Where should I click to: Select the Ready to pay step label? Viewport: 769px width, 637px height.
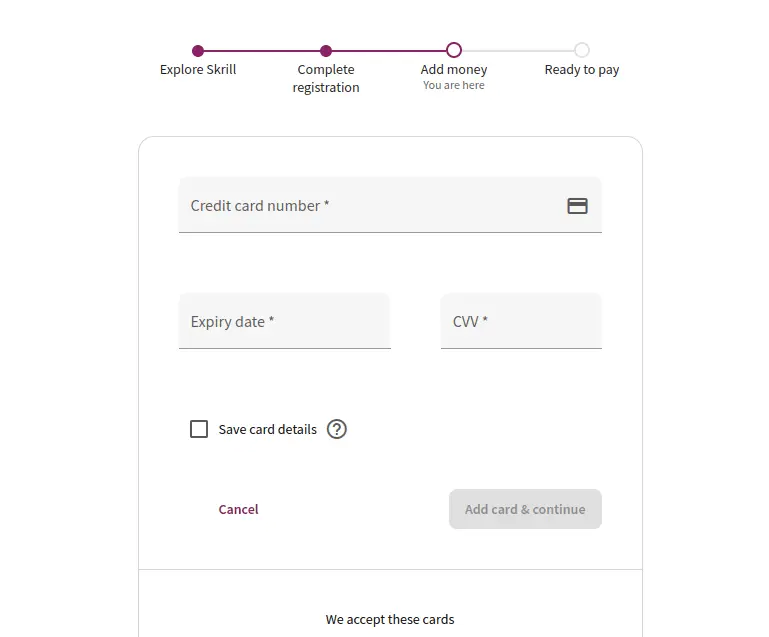point(582,70)
